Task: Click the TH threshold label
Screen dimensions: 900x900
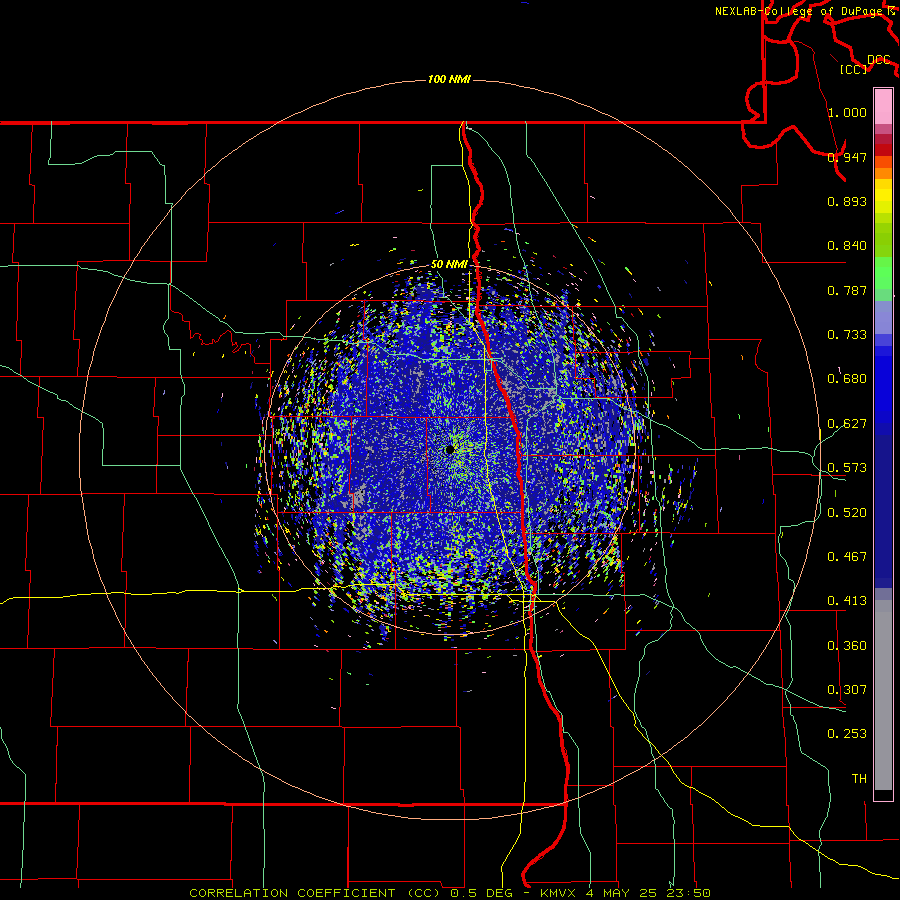Action: click(859, 779)
